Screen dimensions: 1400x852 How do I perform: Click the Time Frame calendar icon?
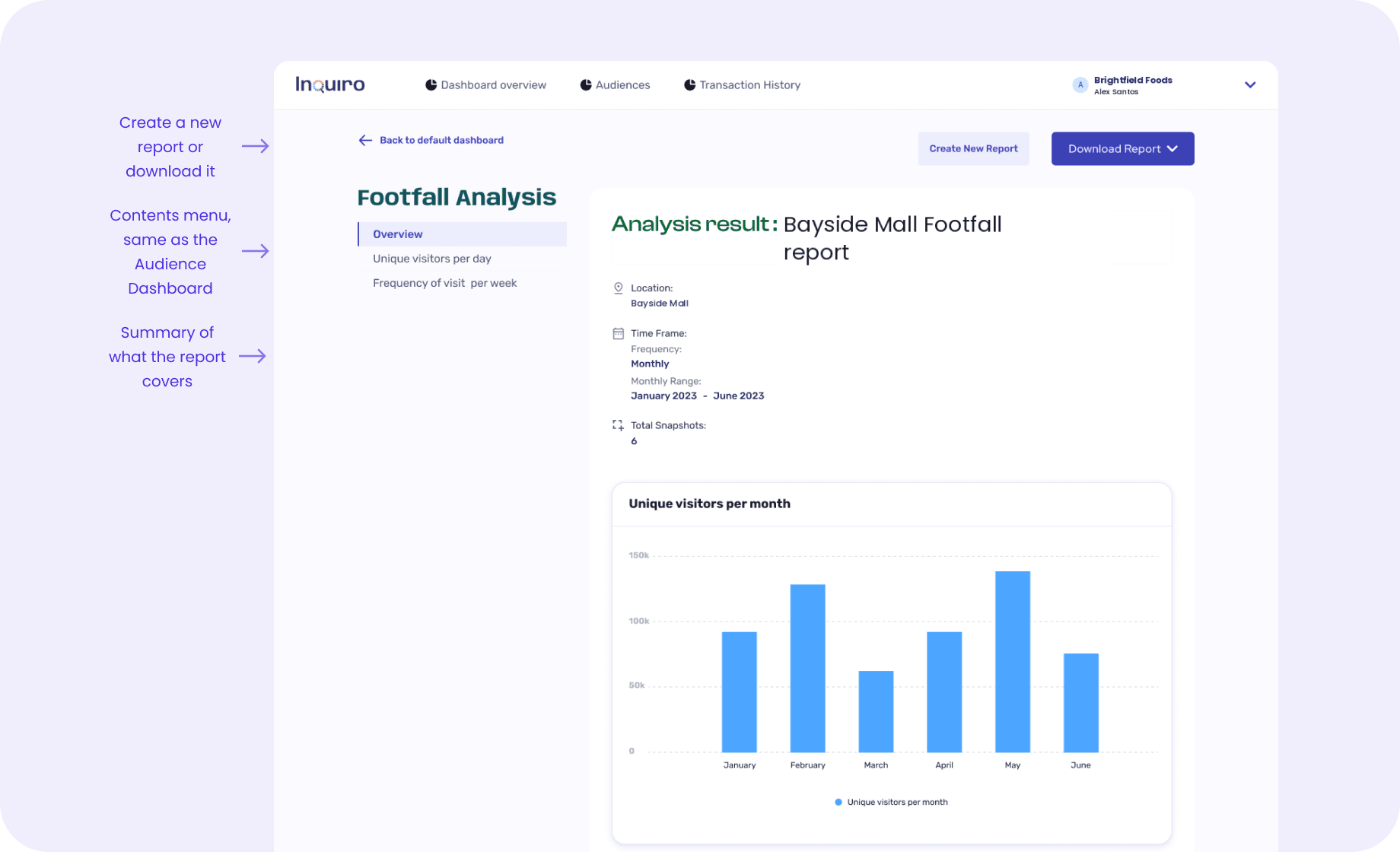pos(618,333)
